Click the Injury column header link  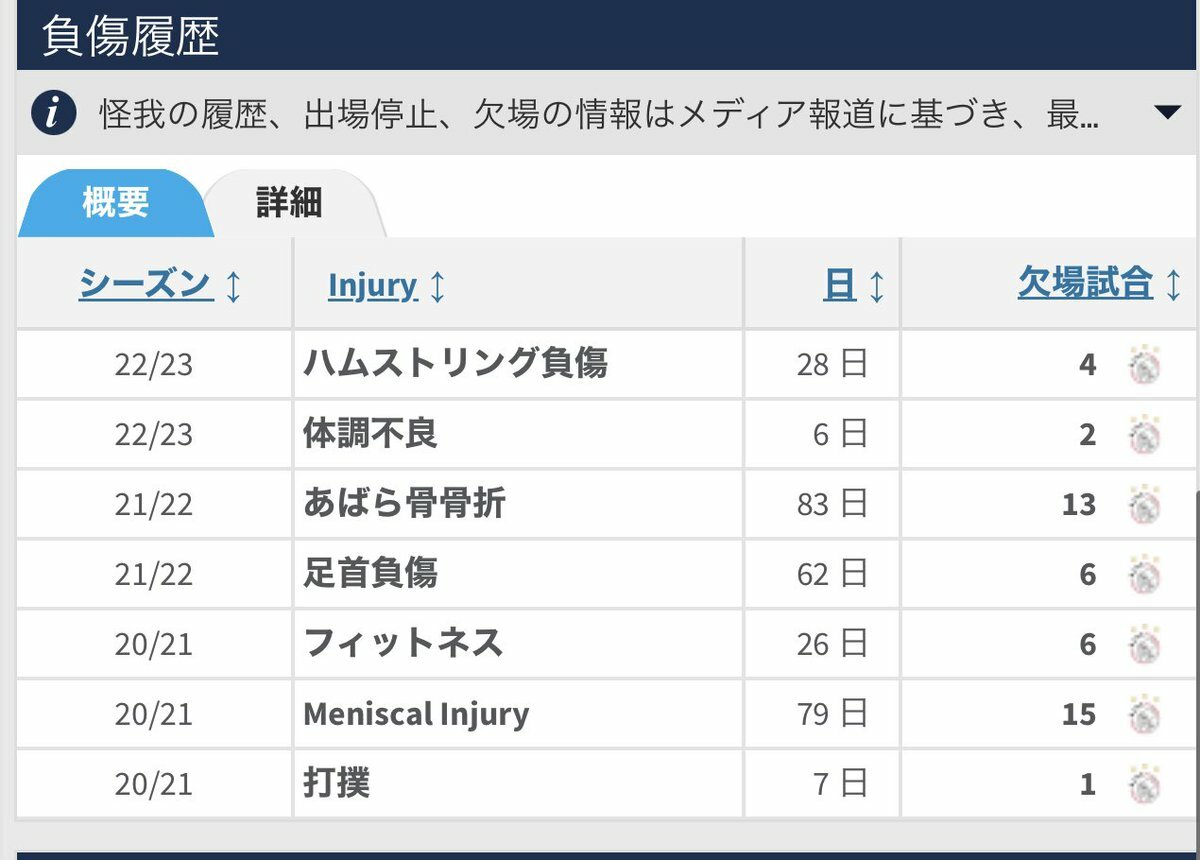[x=372, y=286]
